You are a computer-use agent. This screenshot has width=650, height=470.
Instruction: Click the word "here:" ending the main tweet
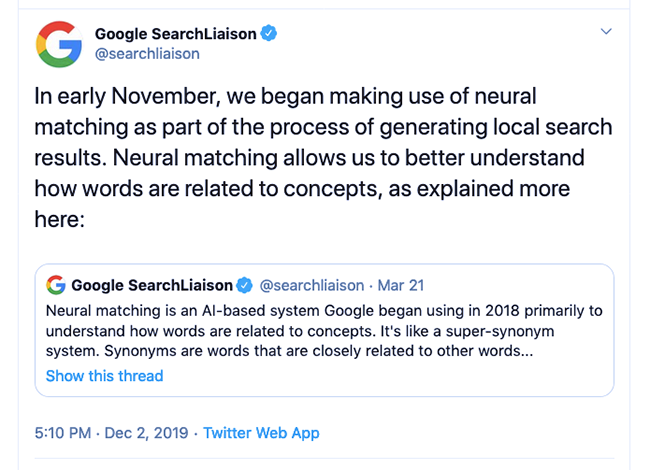(x=60, y=219)
